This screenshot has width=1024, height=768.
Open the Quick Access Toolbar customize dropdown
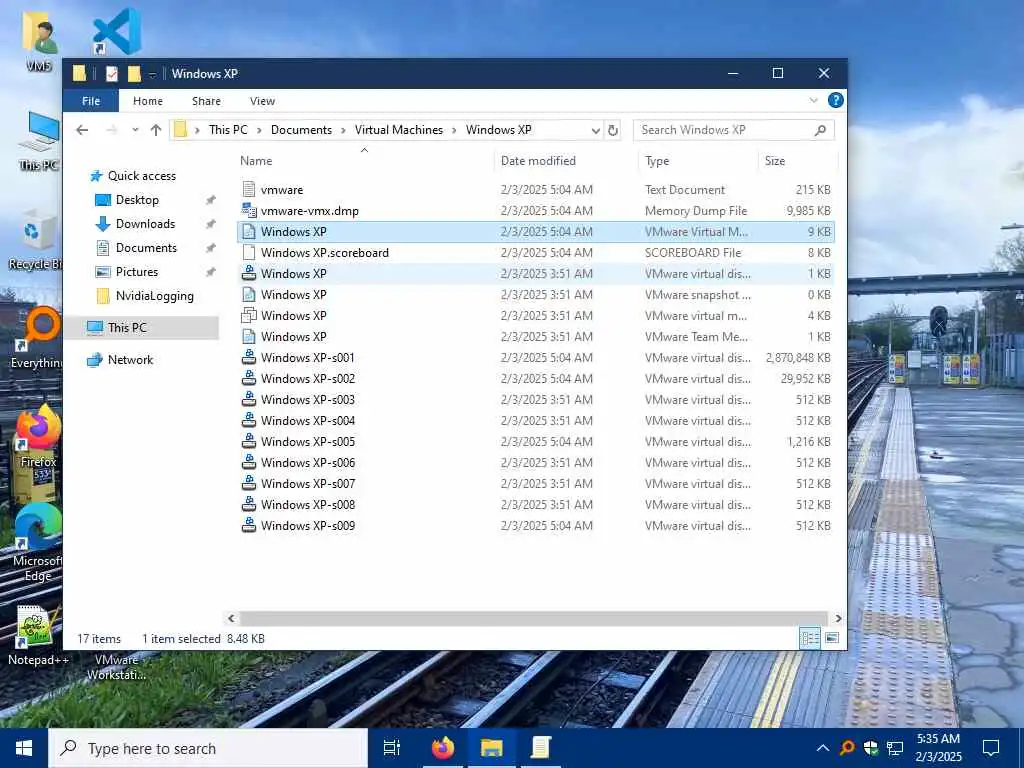click(152, 74)
